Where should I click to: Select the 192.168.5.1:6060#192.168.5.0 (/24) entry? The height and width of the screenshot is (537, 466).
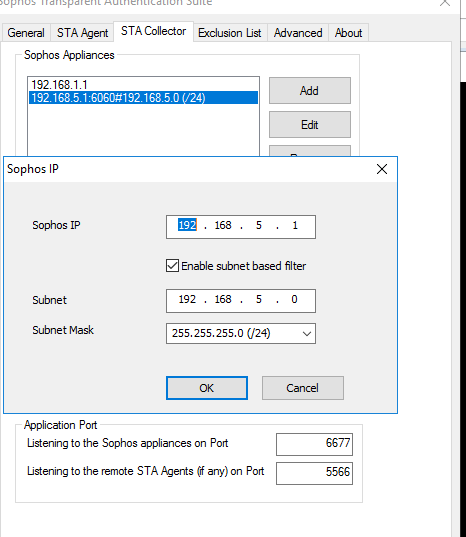point(143,98)
